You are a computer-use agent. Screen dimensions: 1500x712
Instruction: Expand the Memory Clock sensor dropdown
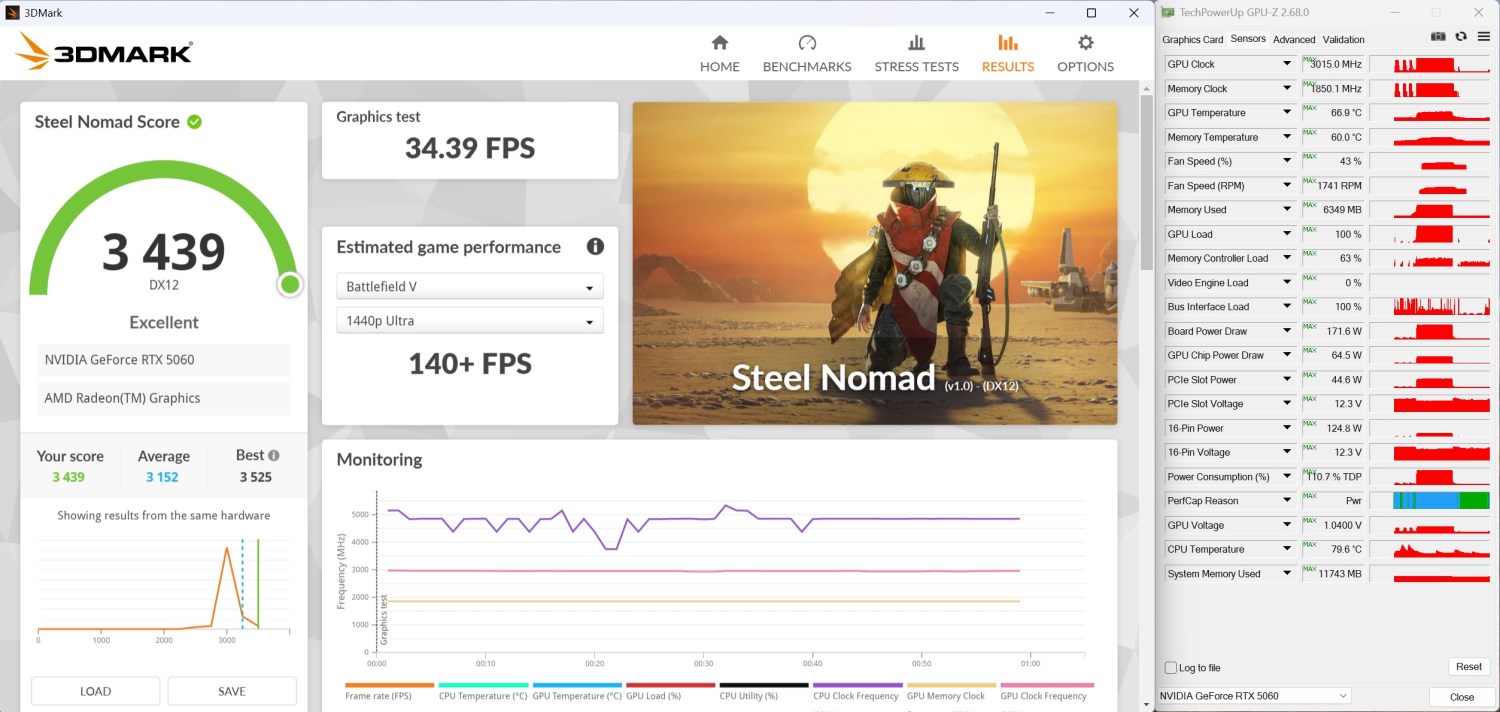pos(1287,89)
